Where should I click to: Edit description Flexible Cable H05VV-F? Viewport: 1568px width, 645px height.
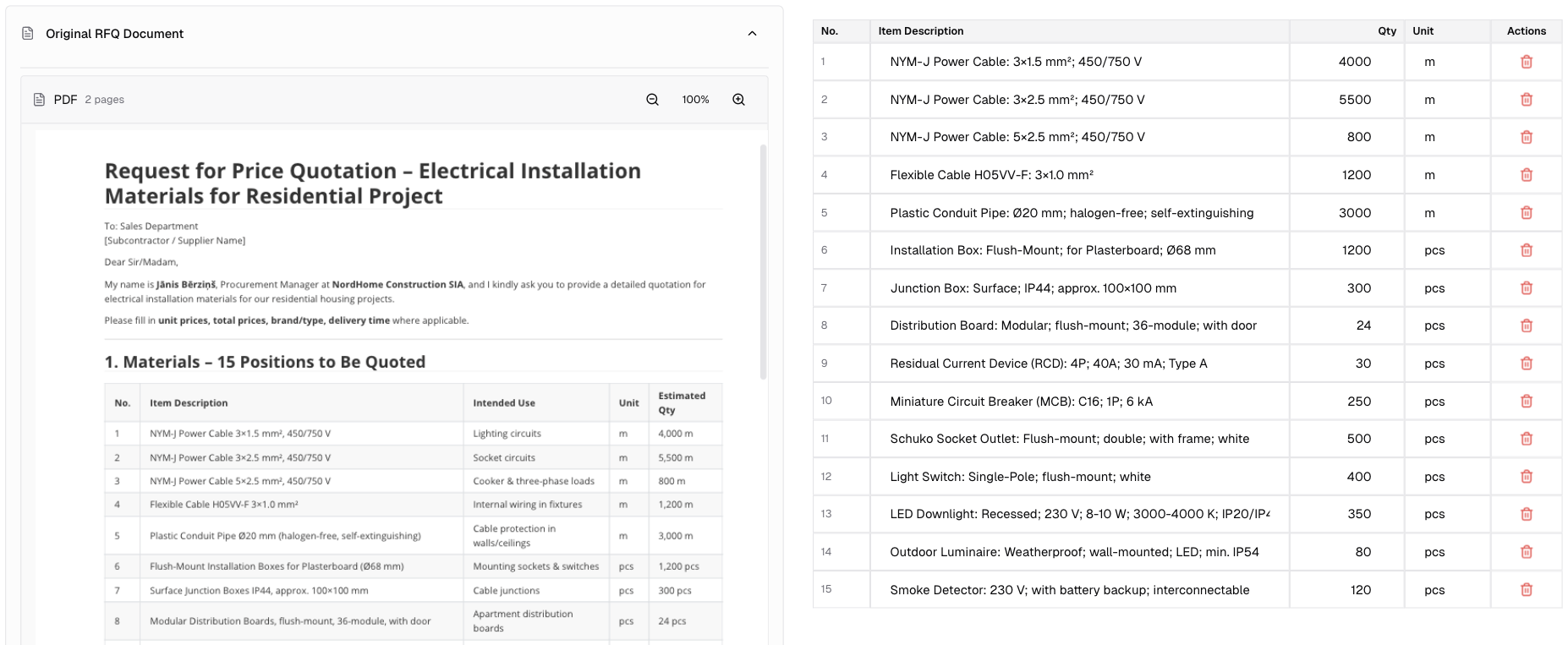pyautogui.click(x=1079, y=175)
